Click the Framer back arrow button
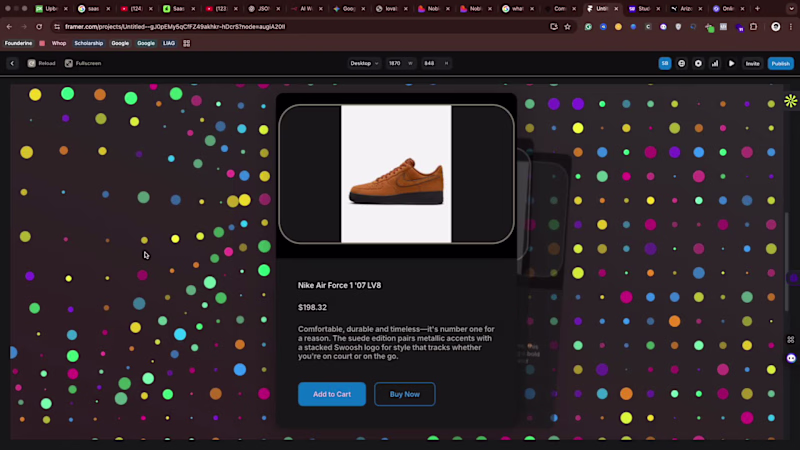Viewport: 800px width, 450px height. pyautogui.click(x=12, y=63)
